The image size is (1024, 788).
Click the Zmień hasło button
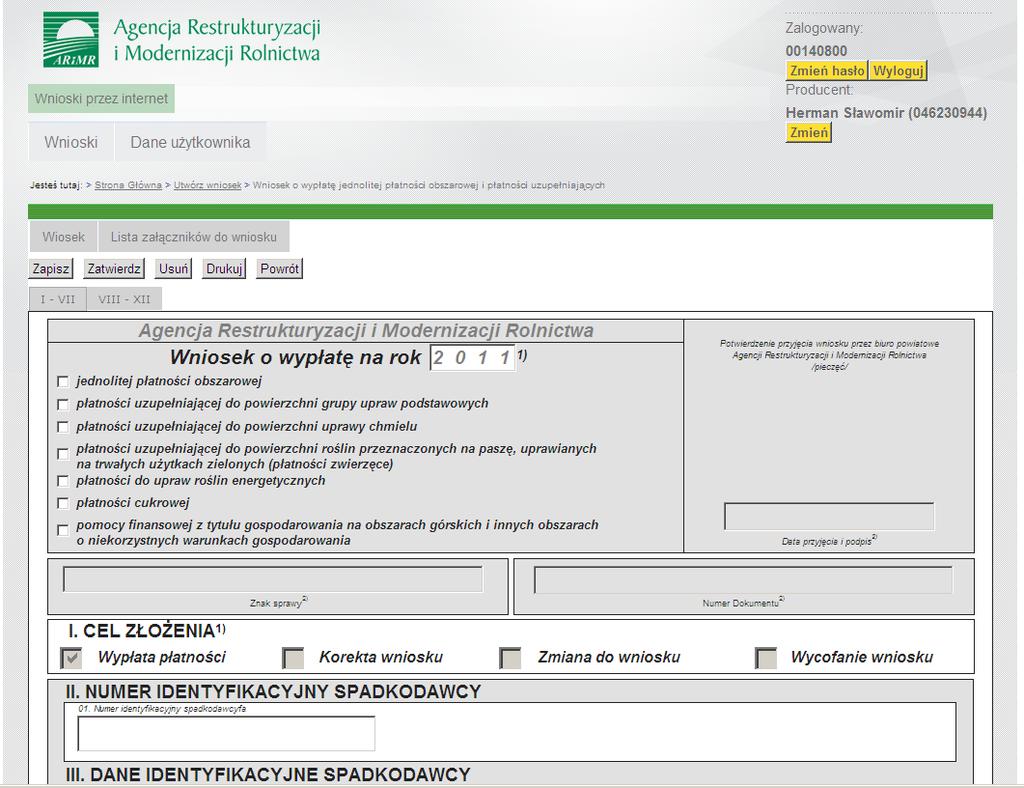point(827,71)
